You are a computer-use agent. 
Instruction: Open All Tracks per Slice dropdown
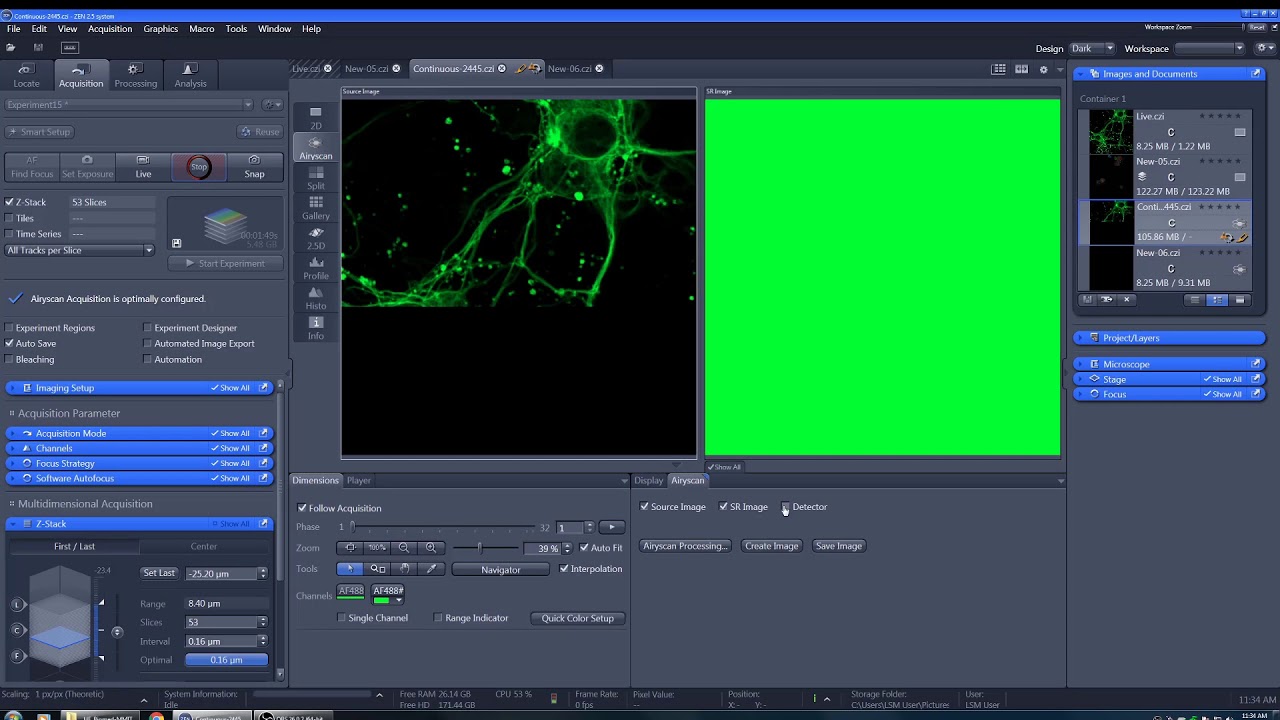pos(80,250)
